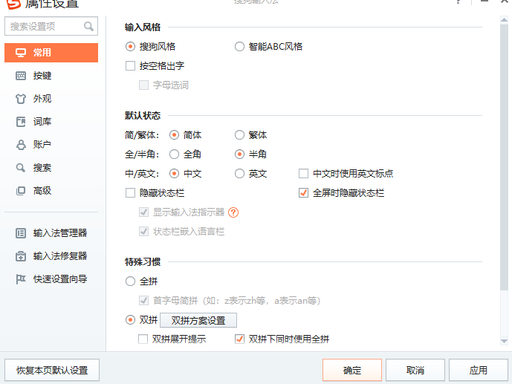Click the scrollbar up arrow
The height and width of the screenshot is (384, 512).
(x=504, y=20)
